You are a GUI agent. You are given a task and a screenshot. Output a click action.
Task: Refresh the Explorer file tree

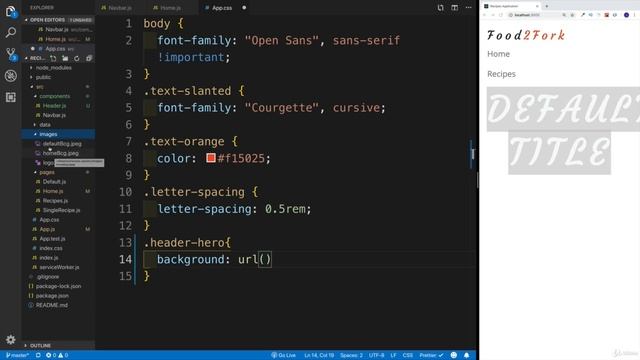(77, 58)
